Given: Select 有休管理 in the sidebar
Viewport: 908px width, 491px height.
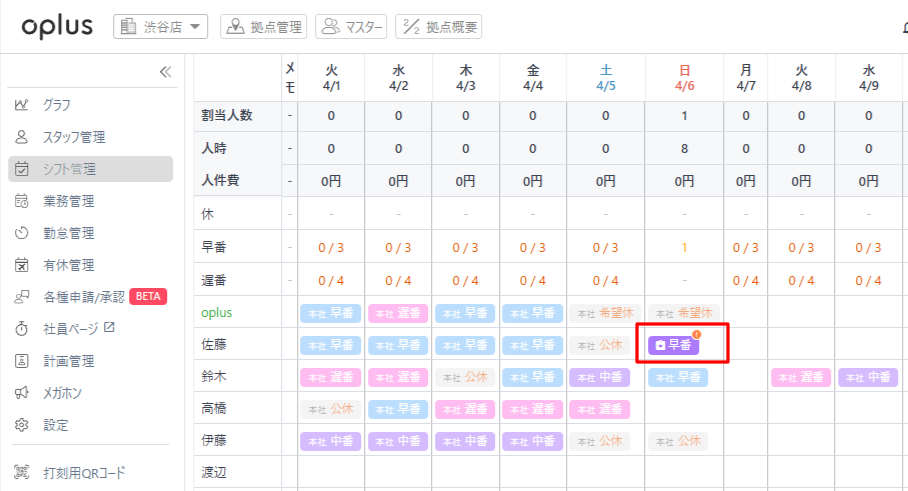Looking at the screenshot, I should (68, 265).
